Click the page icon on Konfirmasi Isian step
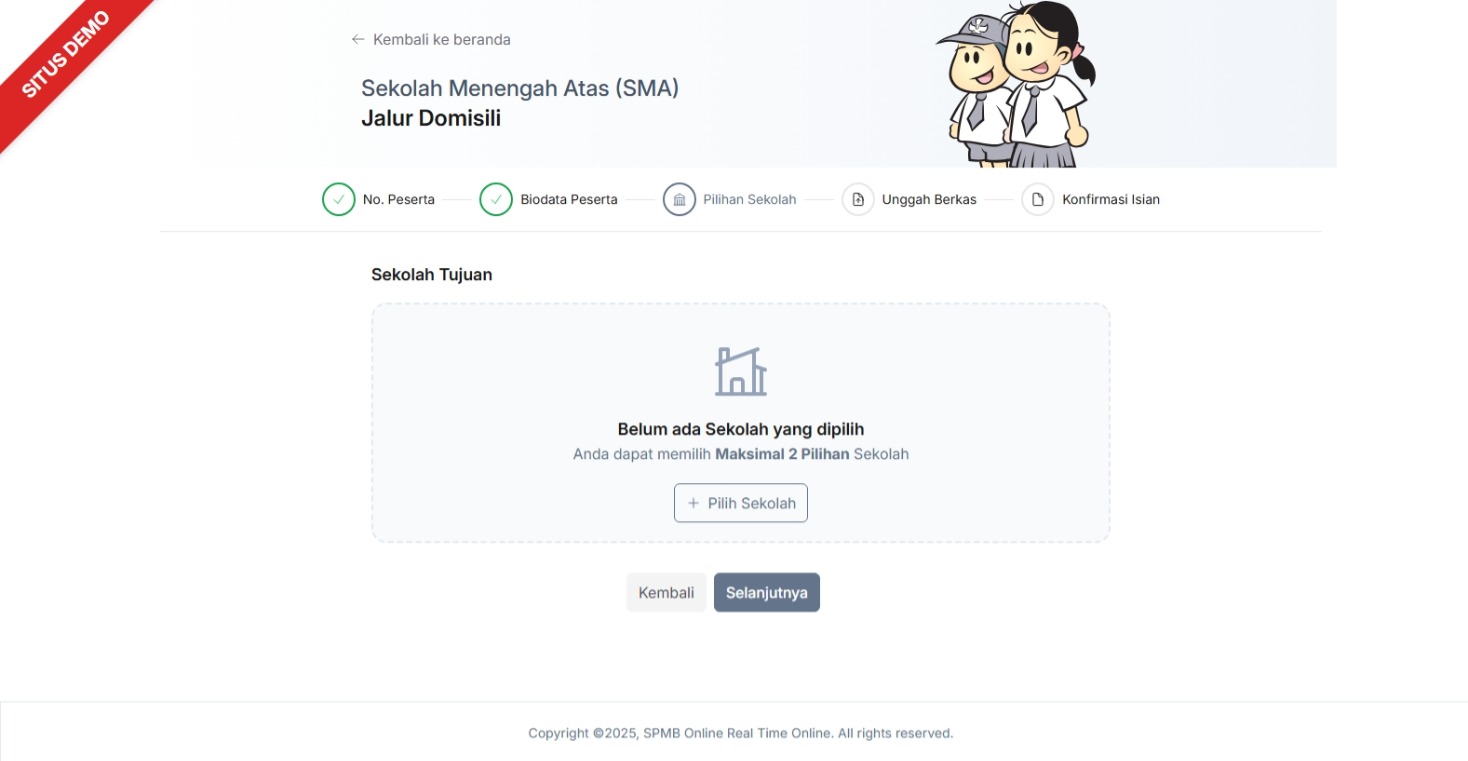The height and width of the screenshot is (761, 1468). tap(1036, 199)
